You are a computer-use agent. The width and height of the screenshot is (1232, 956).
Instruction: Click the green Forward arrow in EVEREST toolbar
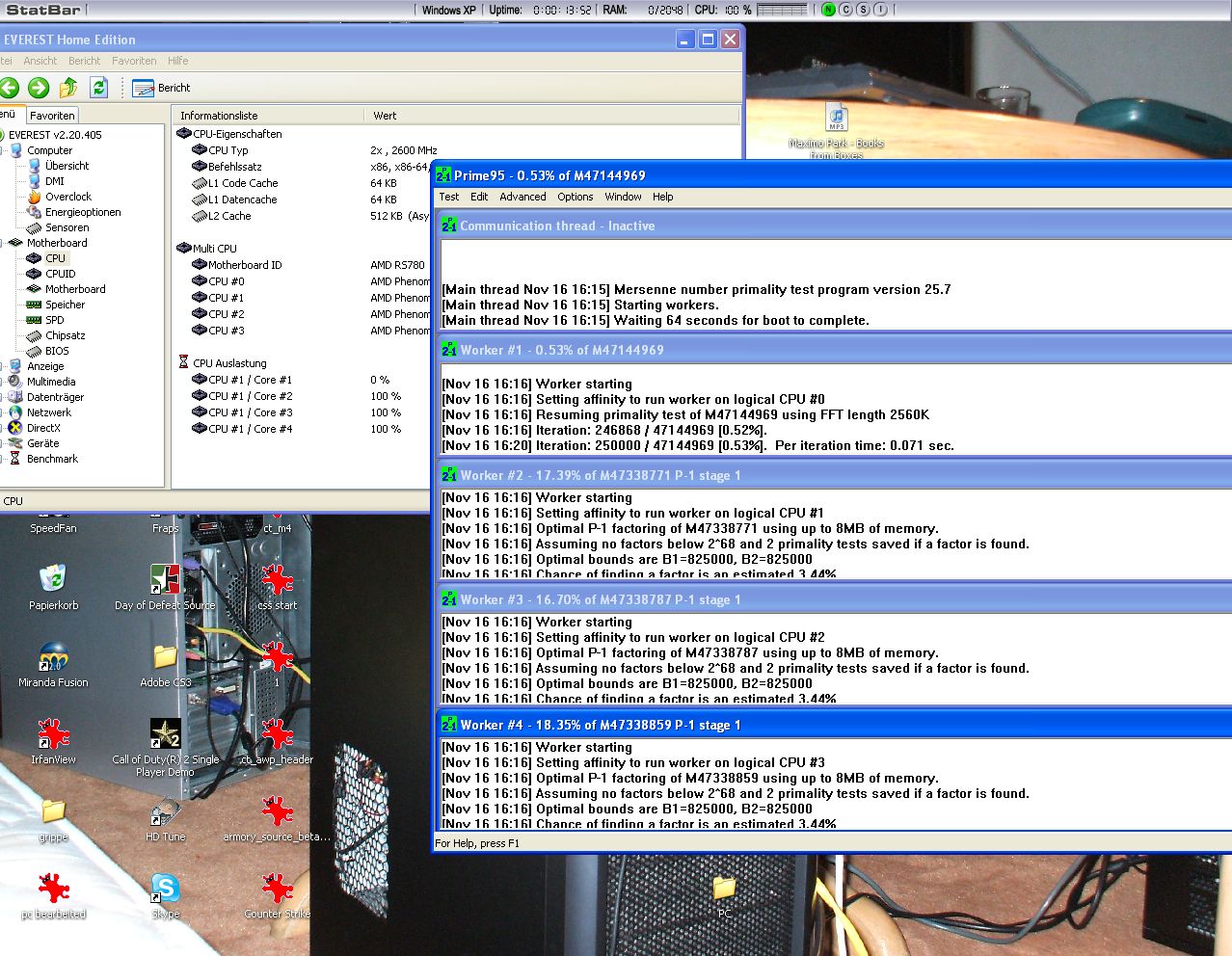click(39, 88)
